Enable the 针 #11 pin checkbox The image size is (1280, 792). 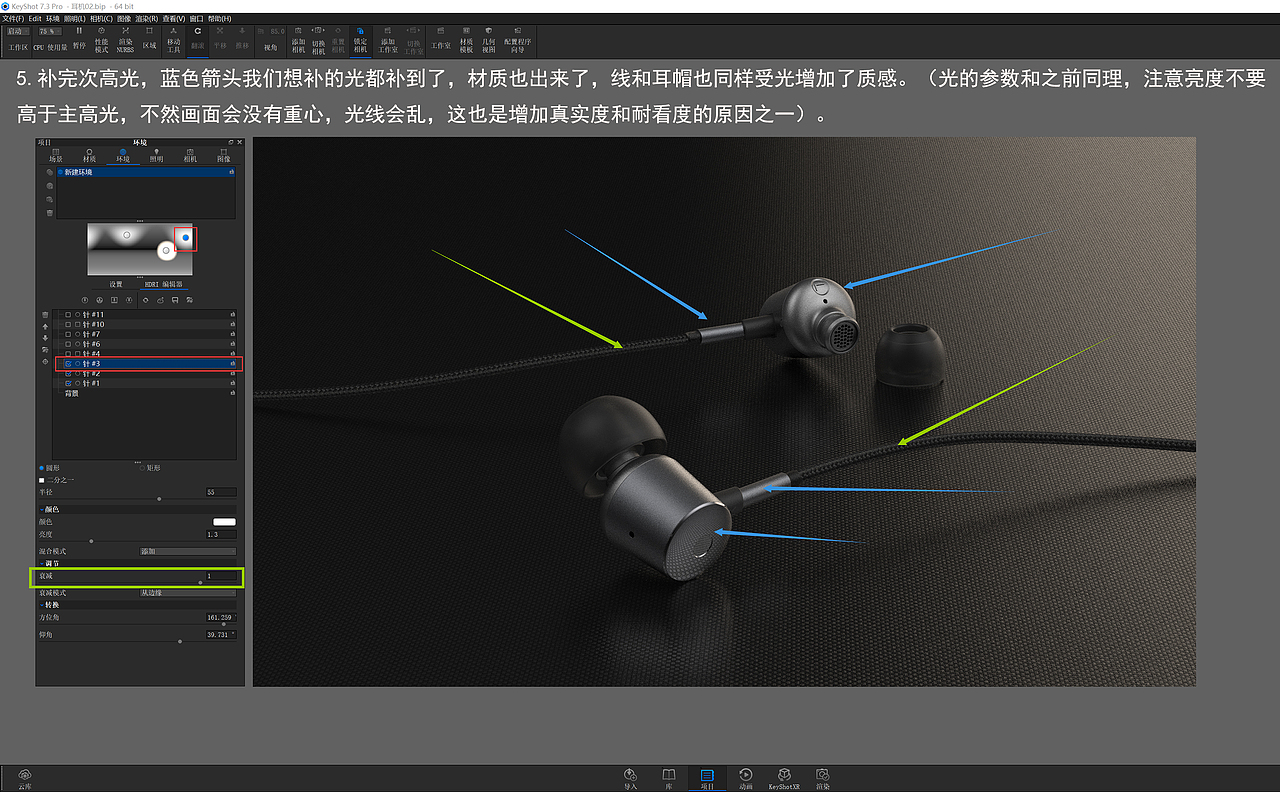click(68, 315)
